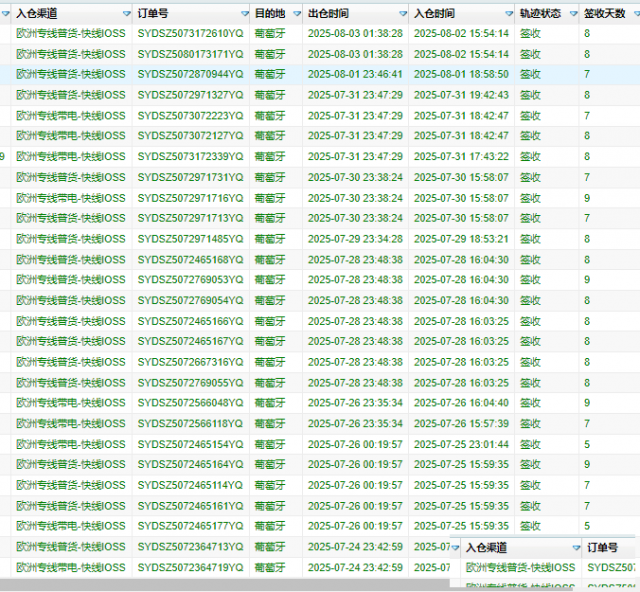Image resolution: width=640 pixels, height=592 pixels.
Task: Select the 出仓时间 cell 2025-07-29 23:34:28
Action: [x=355, y=239]
